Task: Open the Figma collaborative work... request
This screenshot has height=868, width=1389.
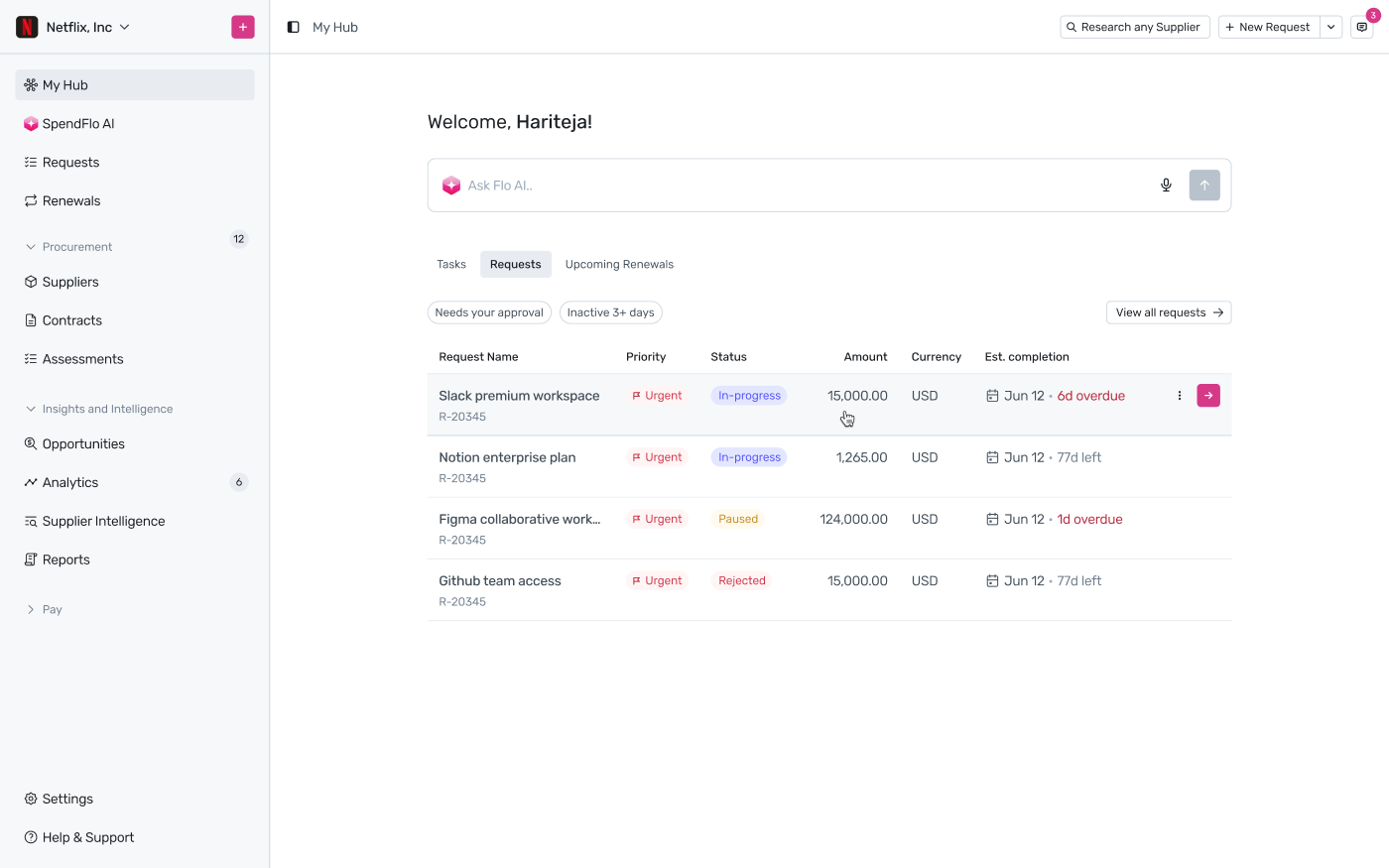Action: tap(520, 519)
